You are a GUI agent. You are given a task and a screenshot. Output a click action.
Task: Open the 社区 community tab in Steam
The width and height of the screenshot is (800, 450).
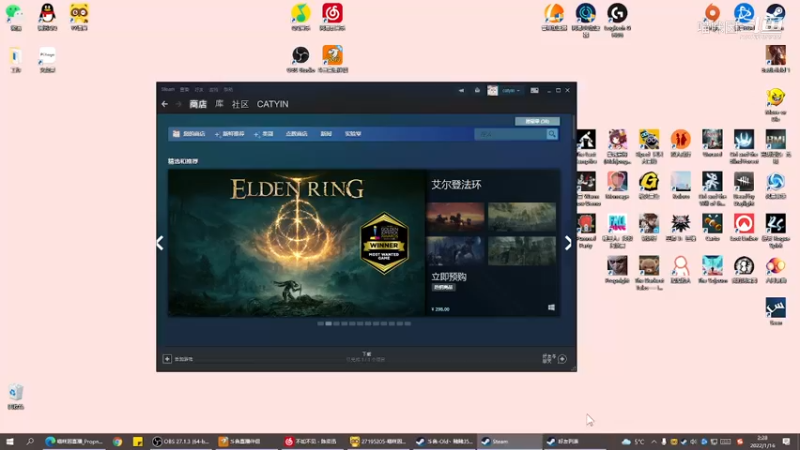coord(240,104)
